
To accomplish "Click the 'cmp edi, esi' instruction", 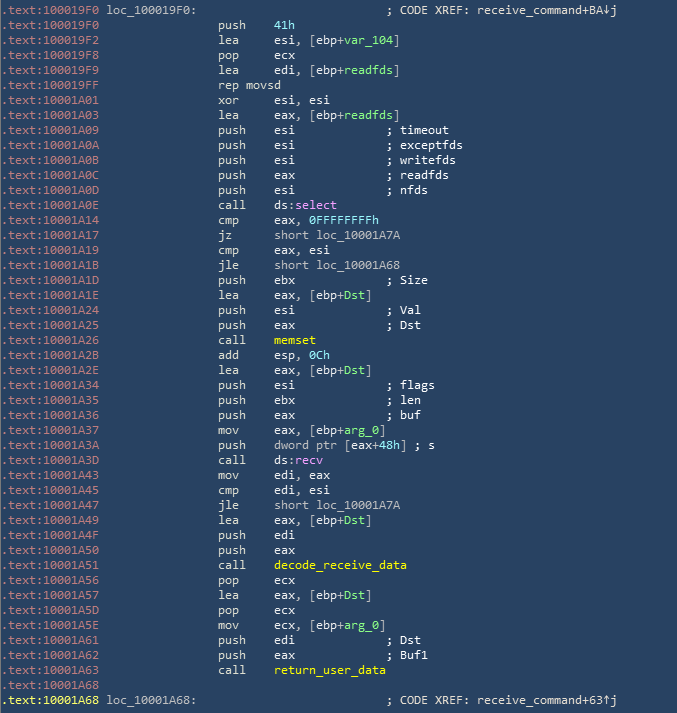I will tap(274, 490).
